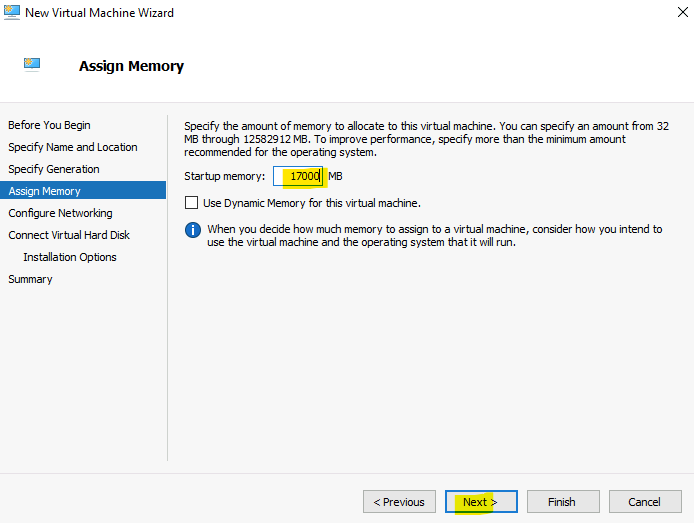Proceed with the Next button
The width and height of the screenshot is (694, 523).
[x=481, y=502]
